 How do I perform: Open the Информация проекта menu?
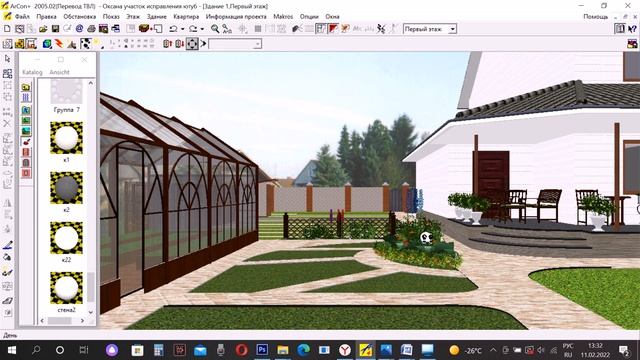236,17
